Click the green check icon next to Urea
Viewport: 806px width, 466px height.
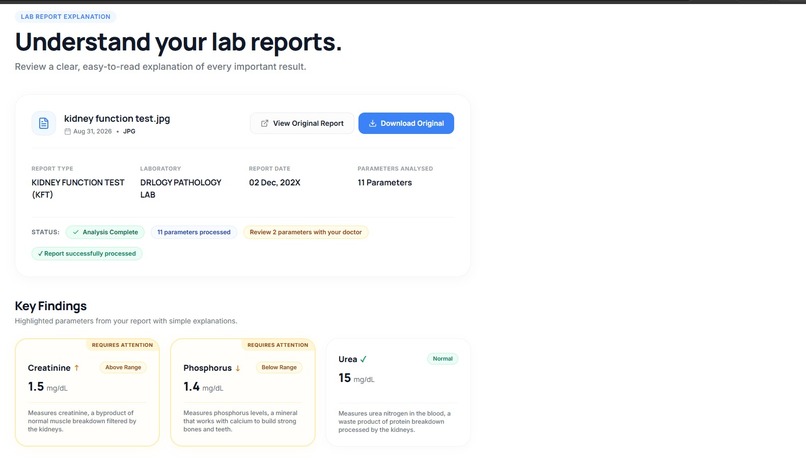point(363,359)
